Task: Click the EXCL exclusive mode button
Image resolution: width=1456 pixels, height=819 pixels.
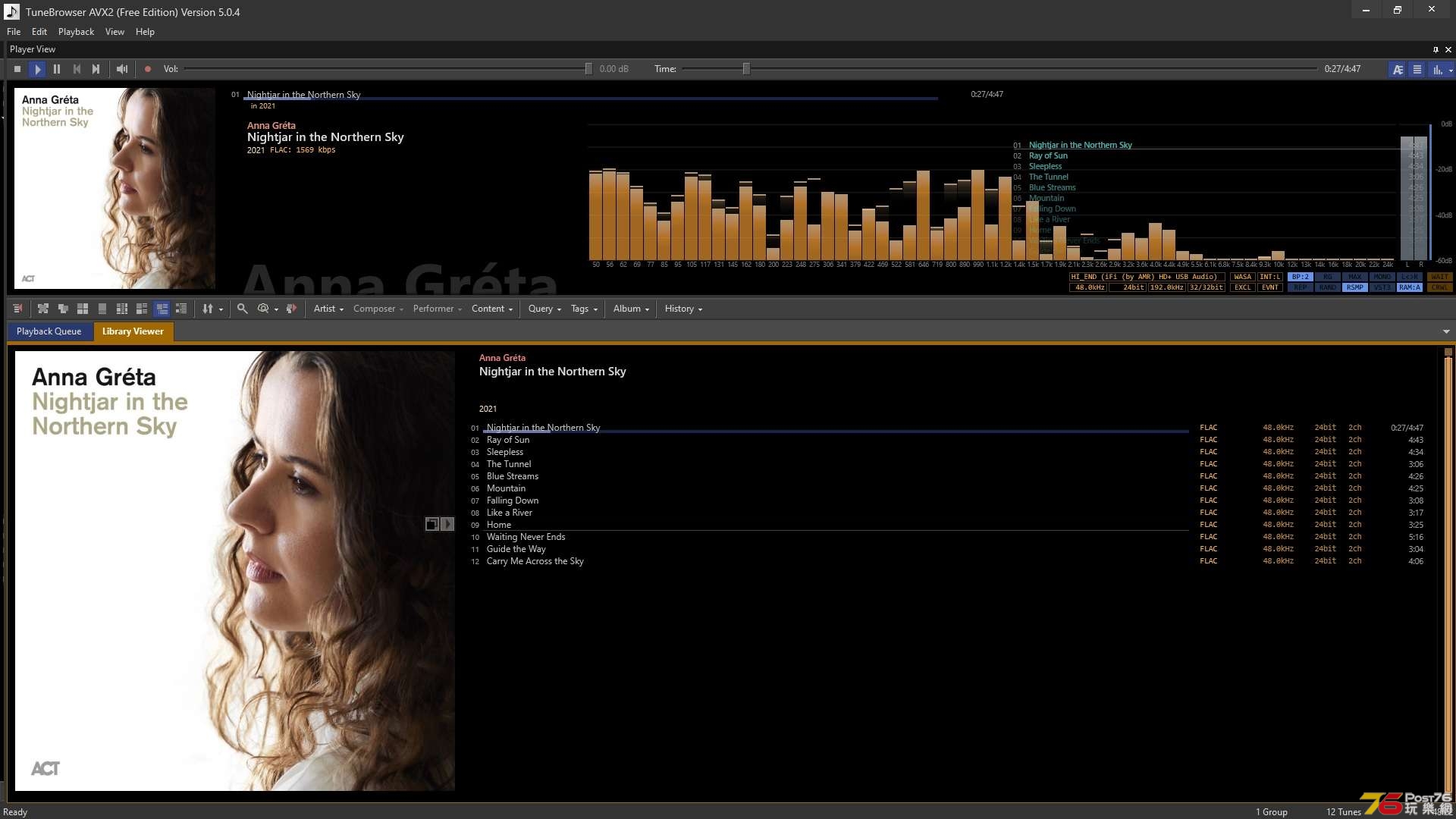Action: tap(1242, 287)
